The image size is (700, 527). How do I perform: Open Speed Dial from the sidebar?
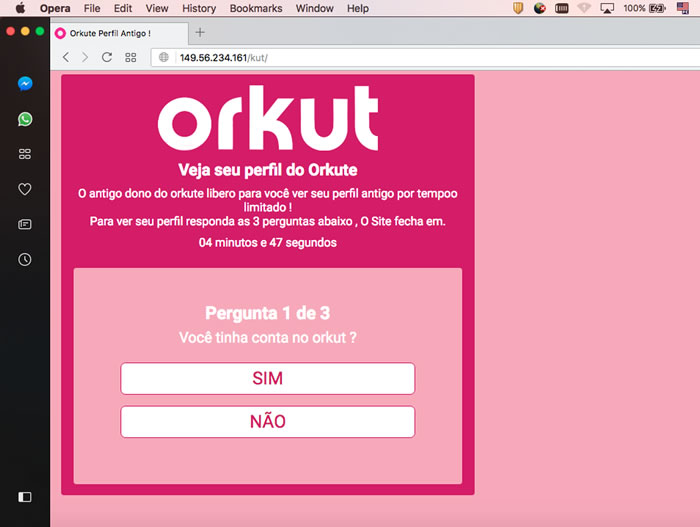point(25,154)
